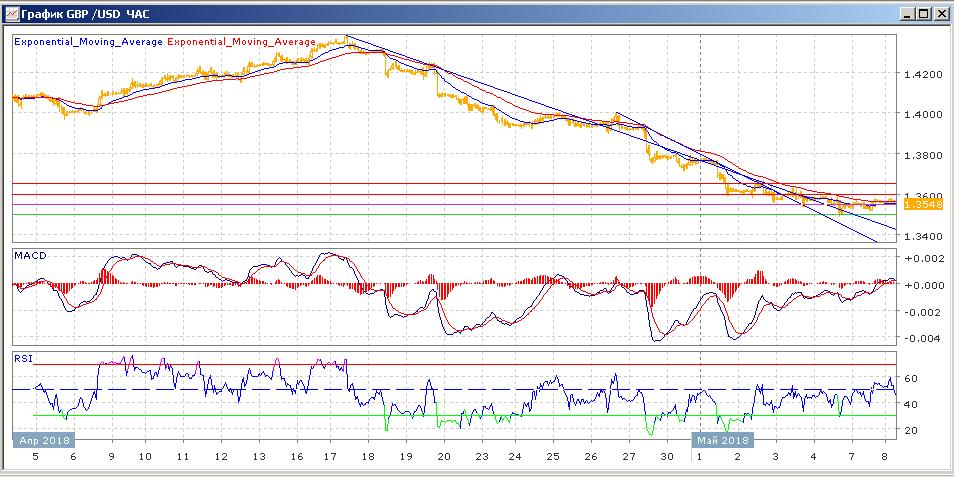Click the chart icon in the title bar
The image size is (957, 477).
(11, 14)
